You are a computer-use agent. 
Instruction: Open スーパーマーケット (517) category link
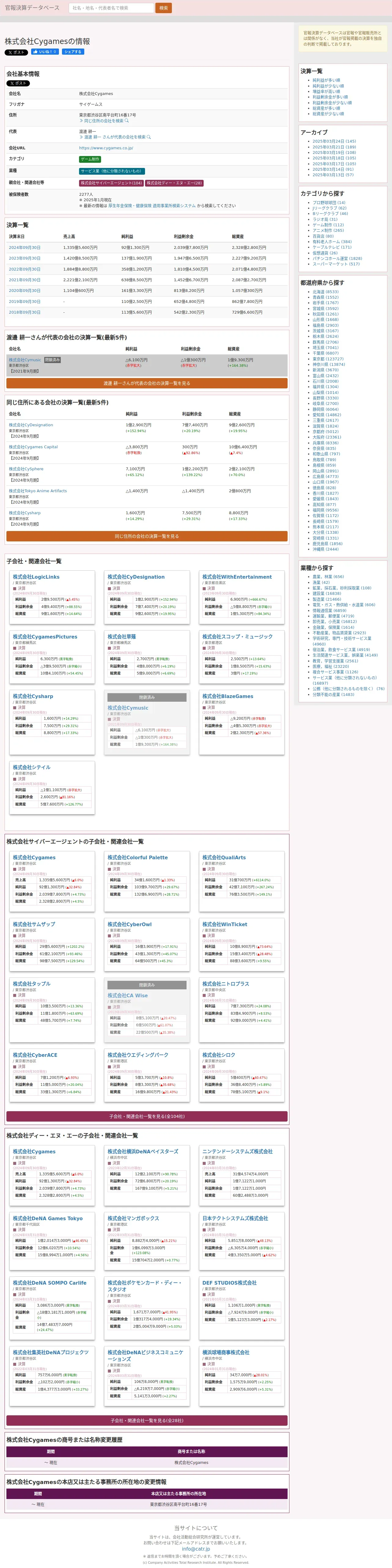[336, 264]
